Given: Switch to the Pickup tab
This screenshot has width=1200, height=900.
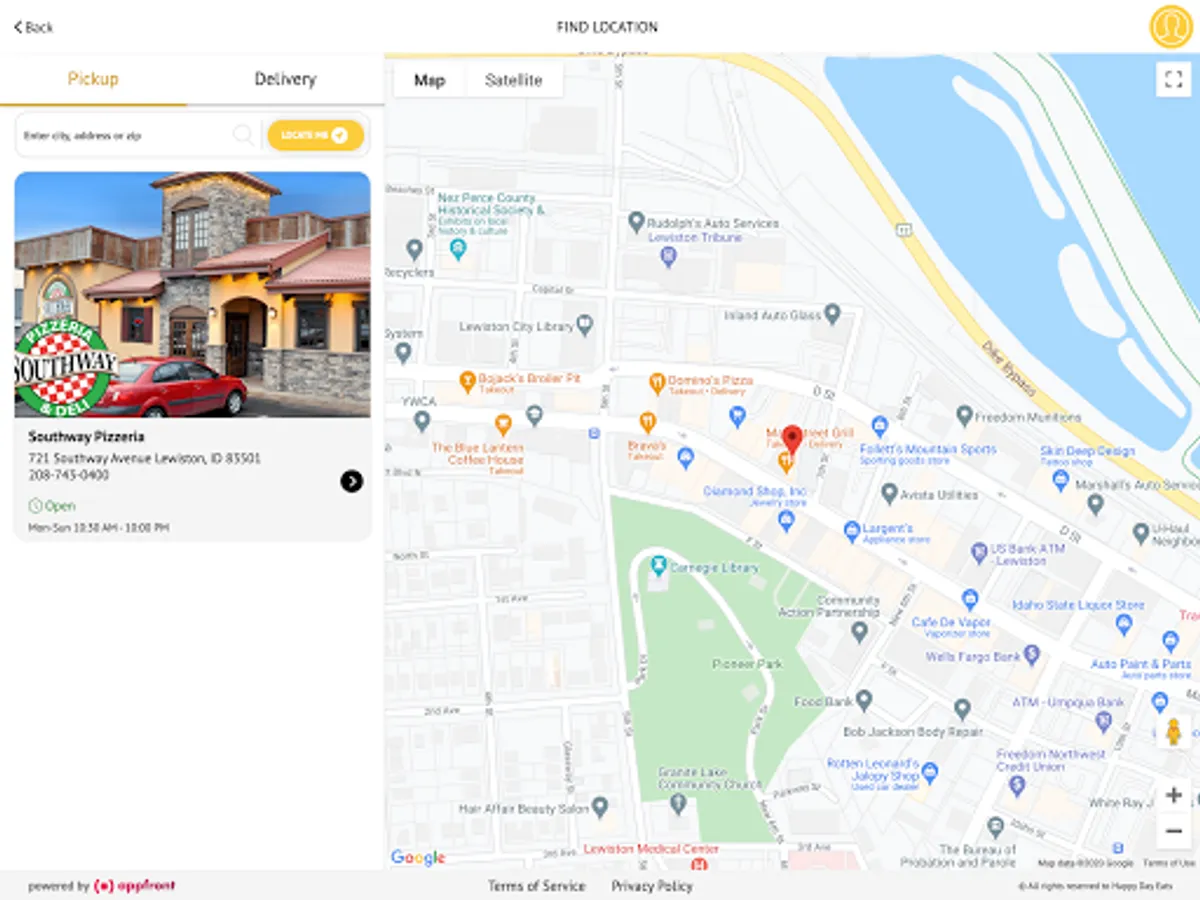Looking at the screenshot, I should 93,79.
